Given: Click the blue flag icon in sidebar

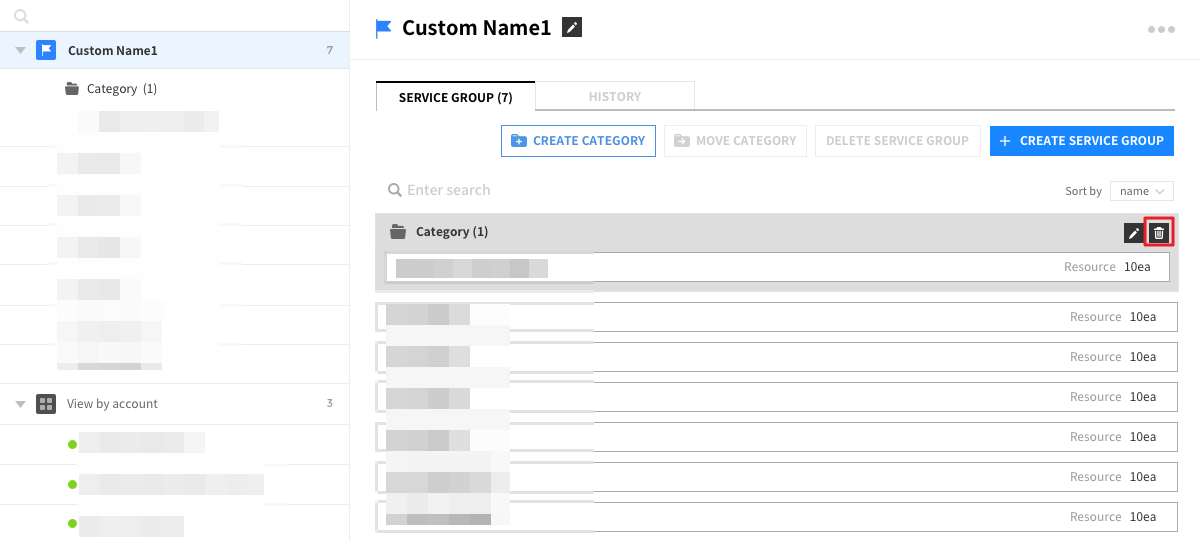Looking at the screenshot, I should tap(46, 50).
